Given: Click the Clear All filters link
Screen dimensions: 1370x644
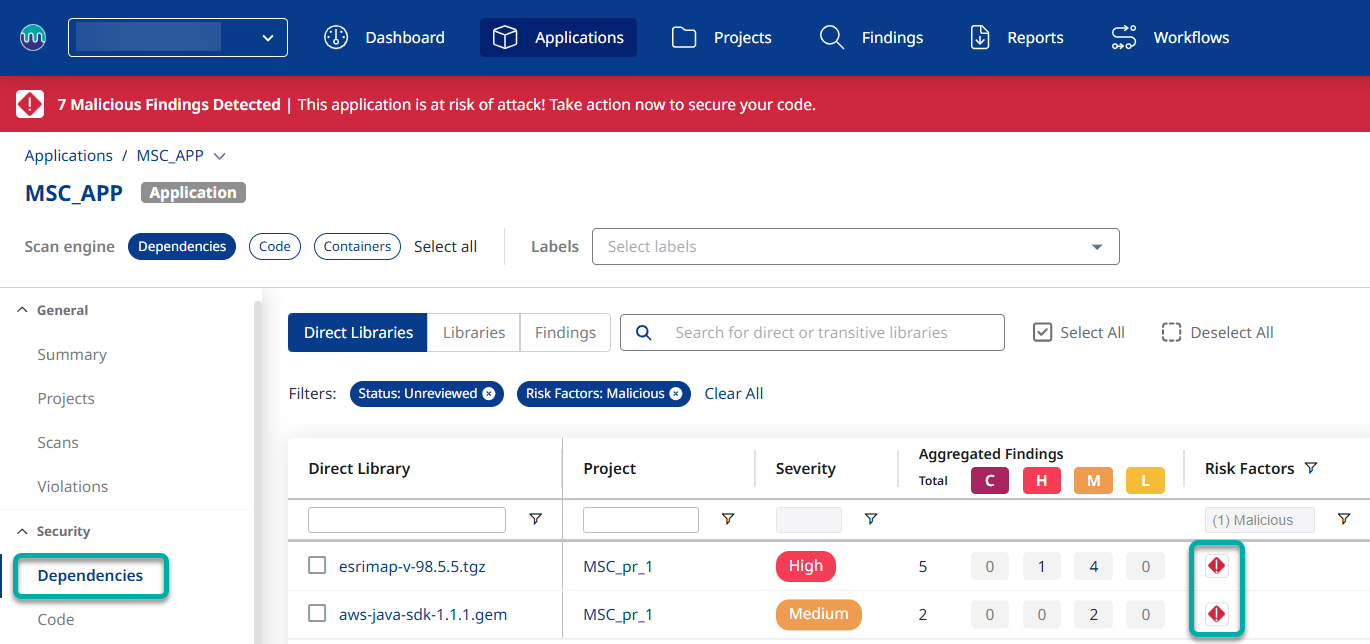Looking at the screenshot, I should (733, 394).
